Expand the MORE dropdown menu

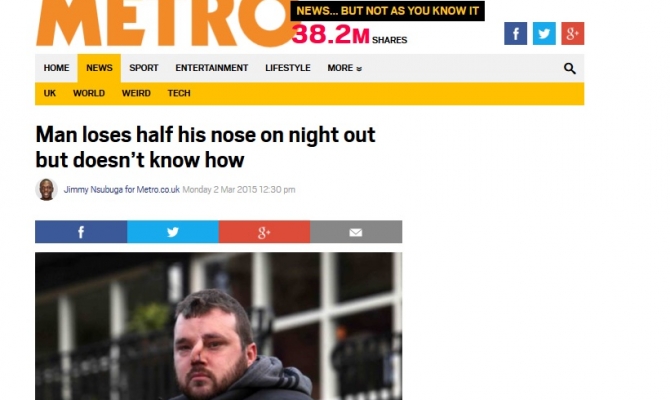tap(344, 68)
